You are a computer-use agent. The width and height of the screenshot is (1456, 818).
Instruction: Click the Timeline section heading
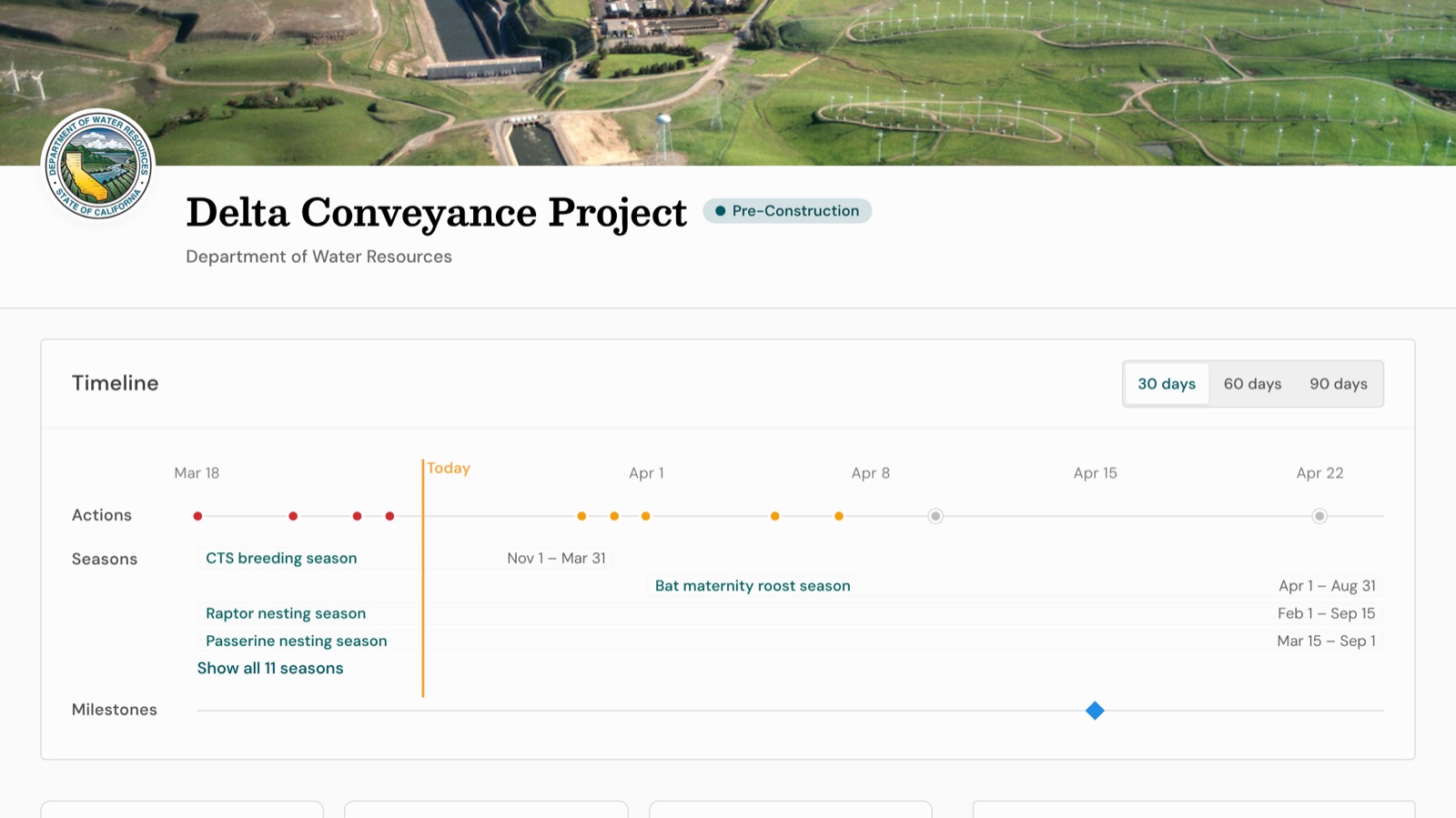click(115, 383)
